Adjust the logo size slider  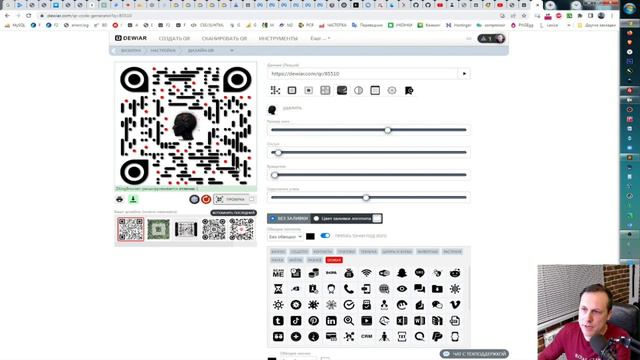click(x=387, y=130)
